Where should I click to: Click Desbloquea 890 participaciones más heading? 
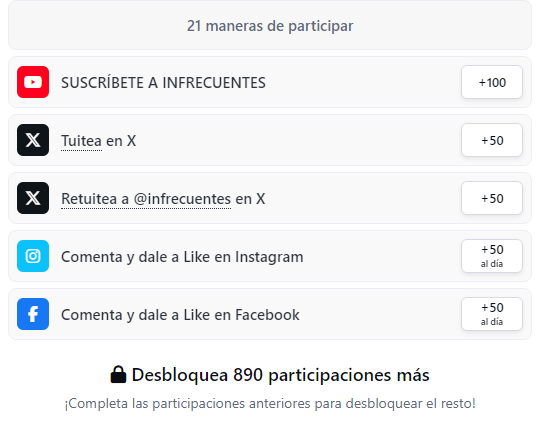[280, 375]
